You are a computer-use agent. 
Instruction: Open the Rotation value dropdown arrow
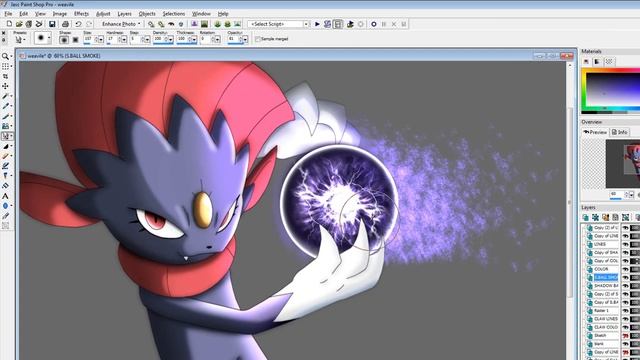[218, 40]
